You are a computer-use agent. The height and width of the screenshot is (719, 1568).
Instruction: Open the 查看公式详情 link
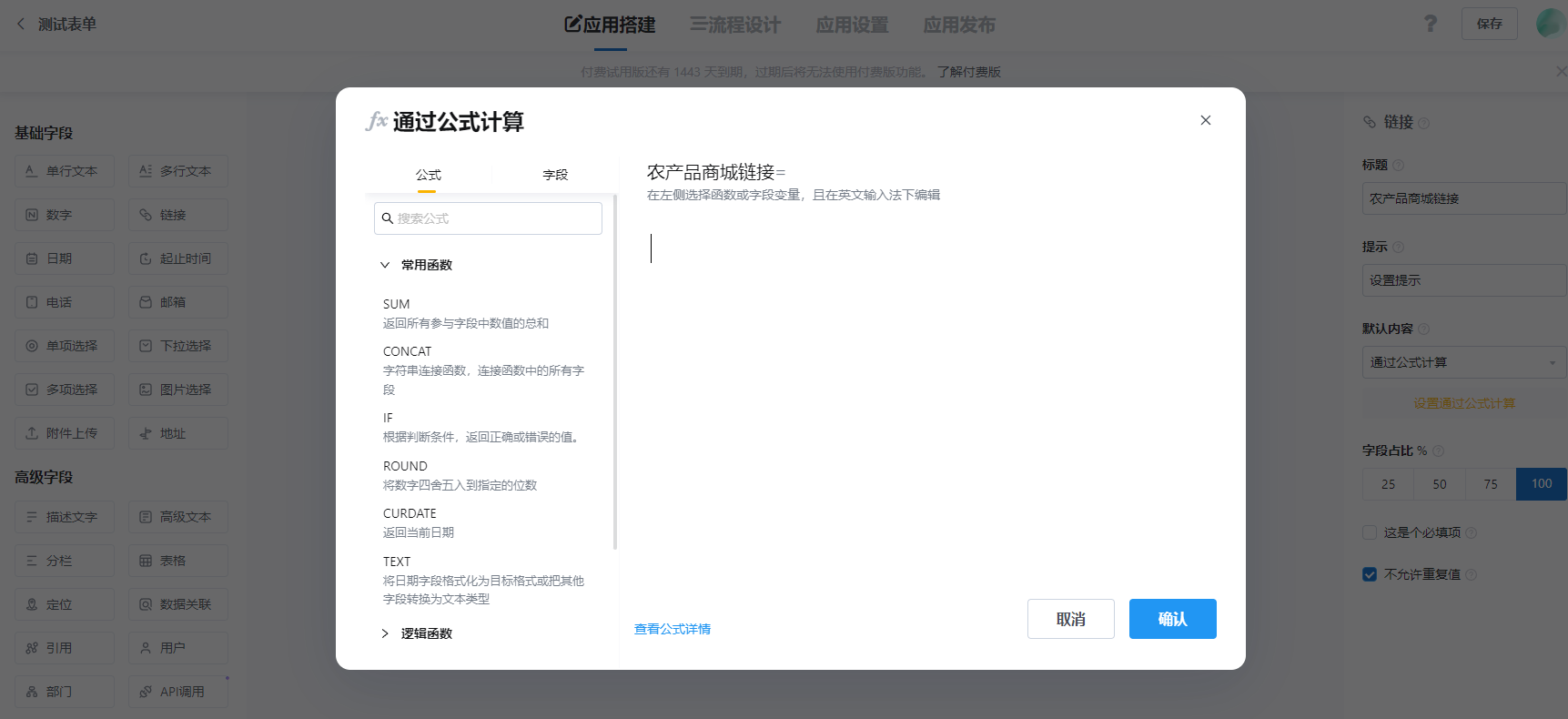[x=673, y=629]
